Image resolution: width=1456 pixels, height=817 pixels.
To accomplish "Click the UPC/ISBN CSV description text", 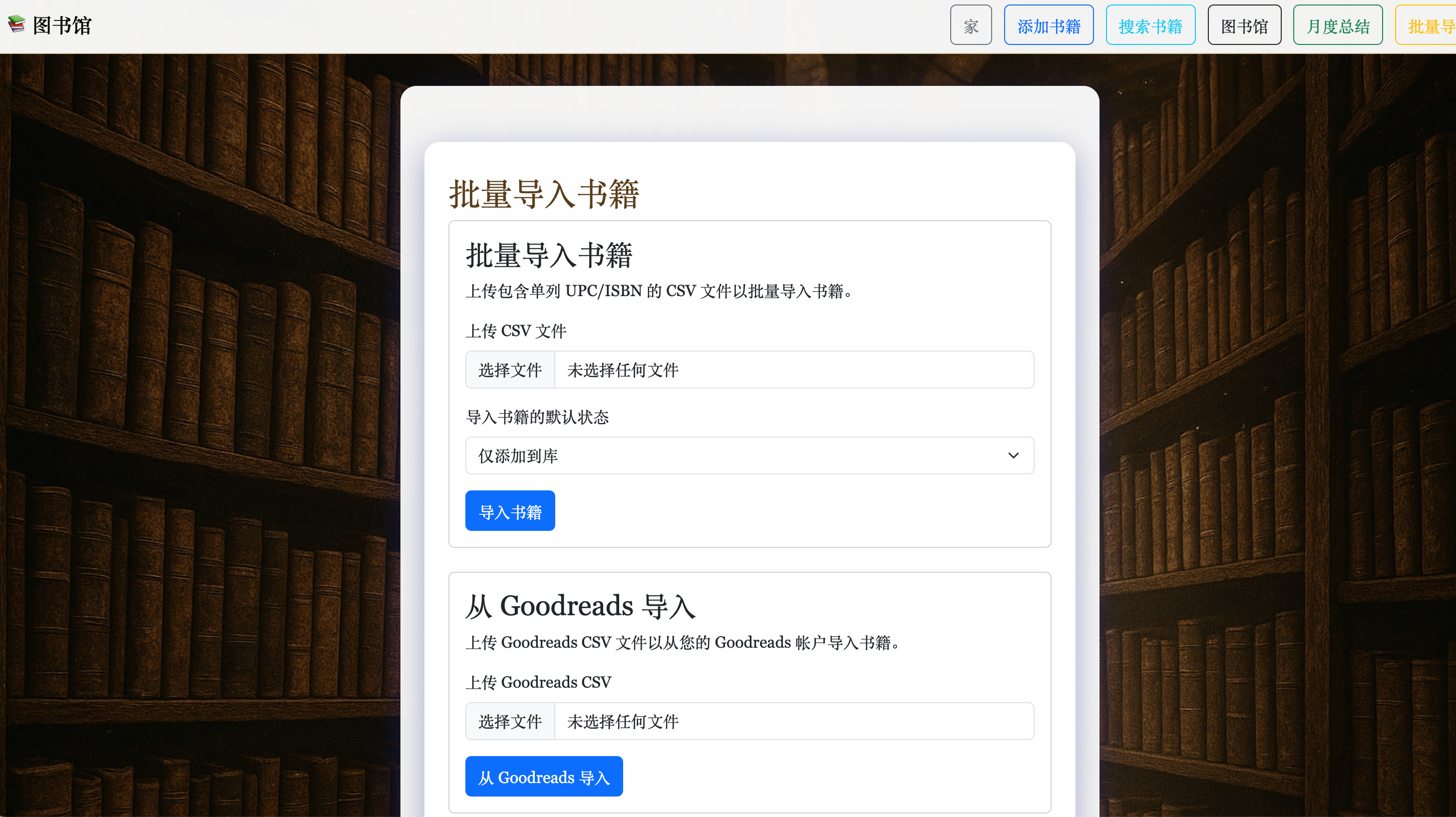I will (659, 291).
